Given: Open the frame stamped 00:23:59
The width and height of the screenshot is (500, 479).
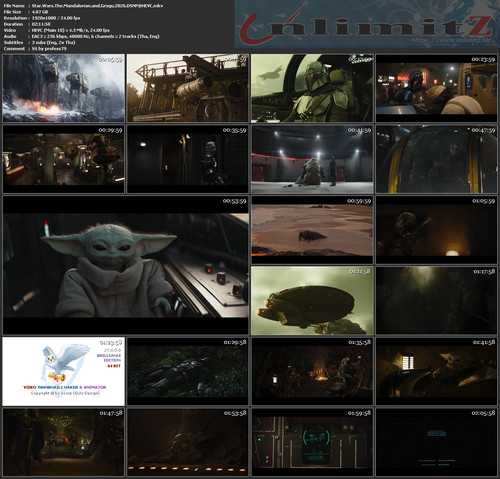Looking at the screenshot, I should coord(436,88).
